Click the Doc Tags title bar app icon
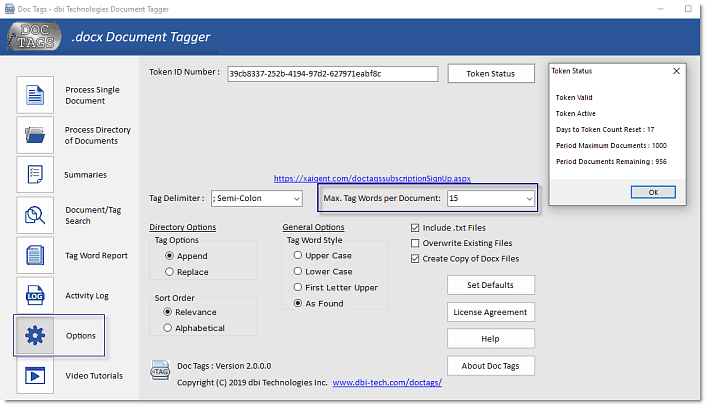The image size is (706, 406). pos(9,9)
